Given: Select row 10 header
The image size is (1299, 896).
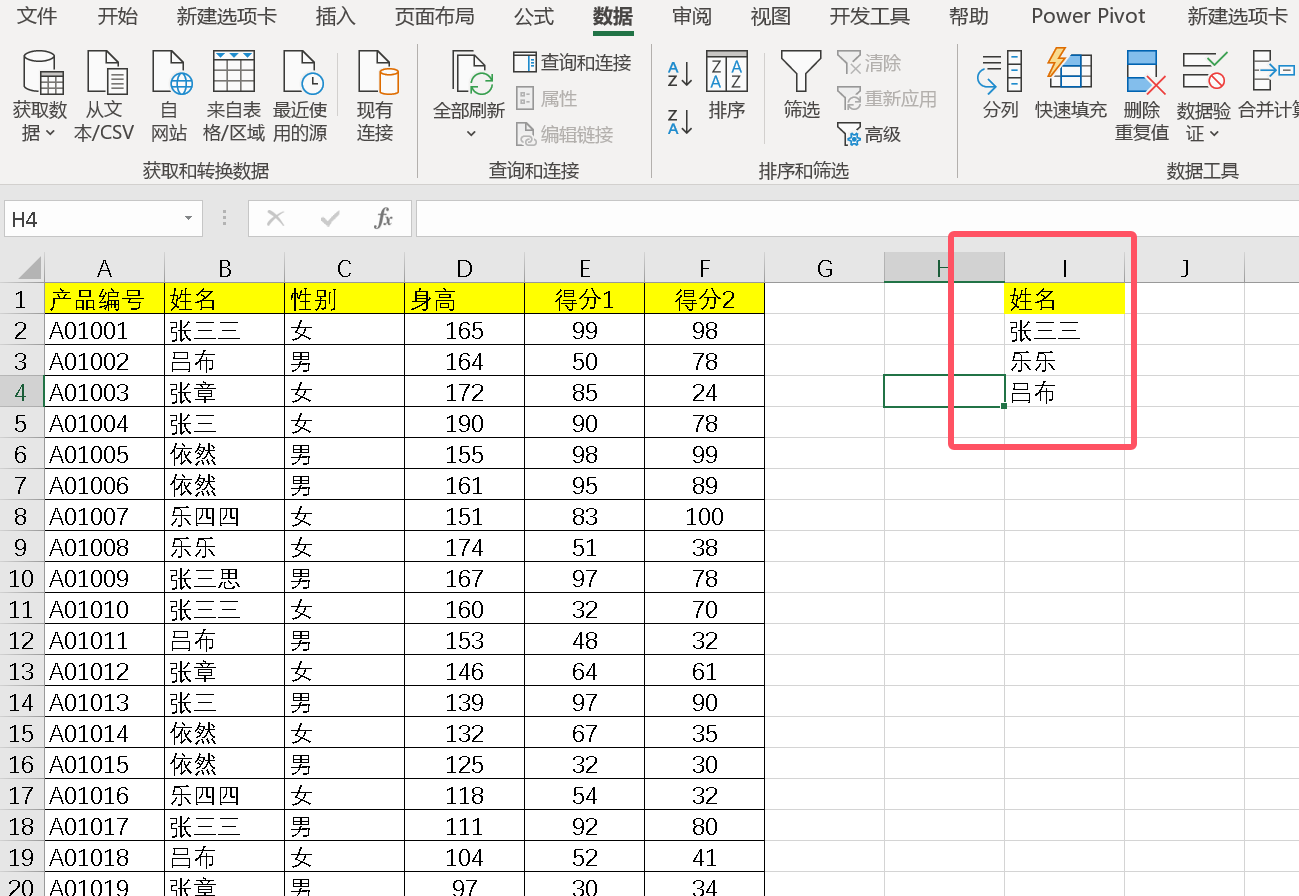Looking at the screenshot, I should pyautogui.click(x=22, y=579).
